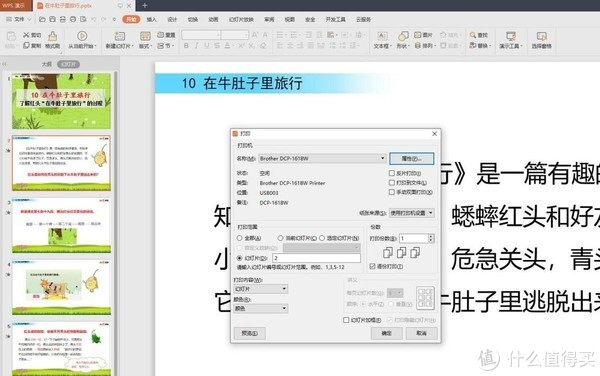The height and width of the screenshot is (376, 600).
Task: Click the Properties (属性) button in print dialog
Action: [x=411, y=158]
